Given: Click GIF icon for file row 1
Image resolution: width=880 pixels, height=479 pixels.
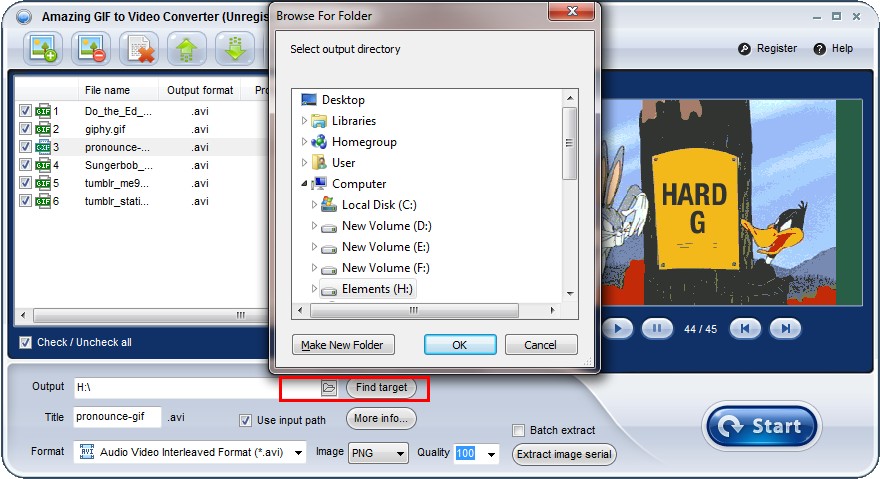Looking at the screenshot, I should [43, 111].
